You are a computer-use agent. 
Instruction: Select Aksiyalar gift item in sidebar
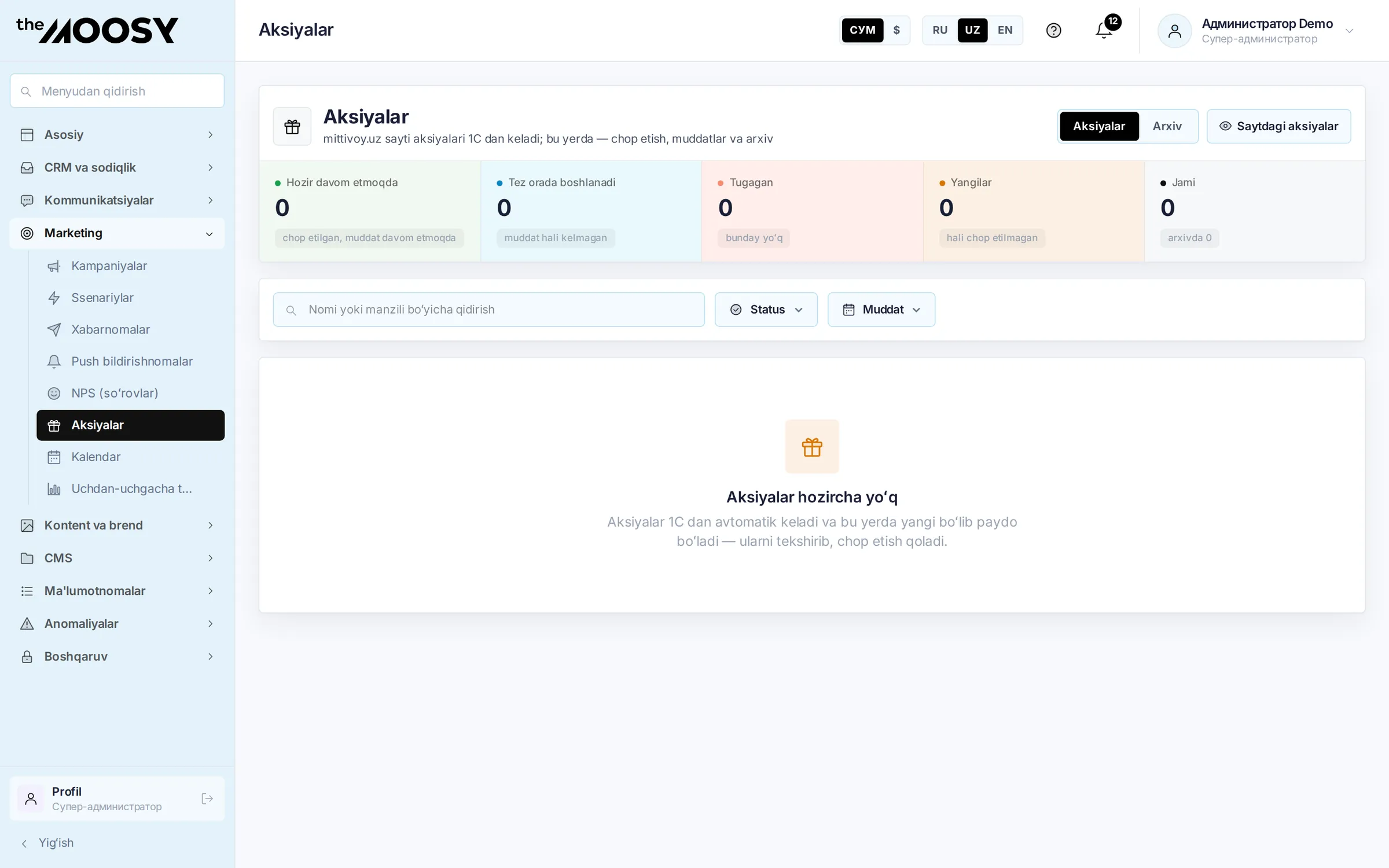(x=130, y=425)
